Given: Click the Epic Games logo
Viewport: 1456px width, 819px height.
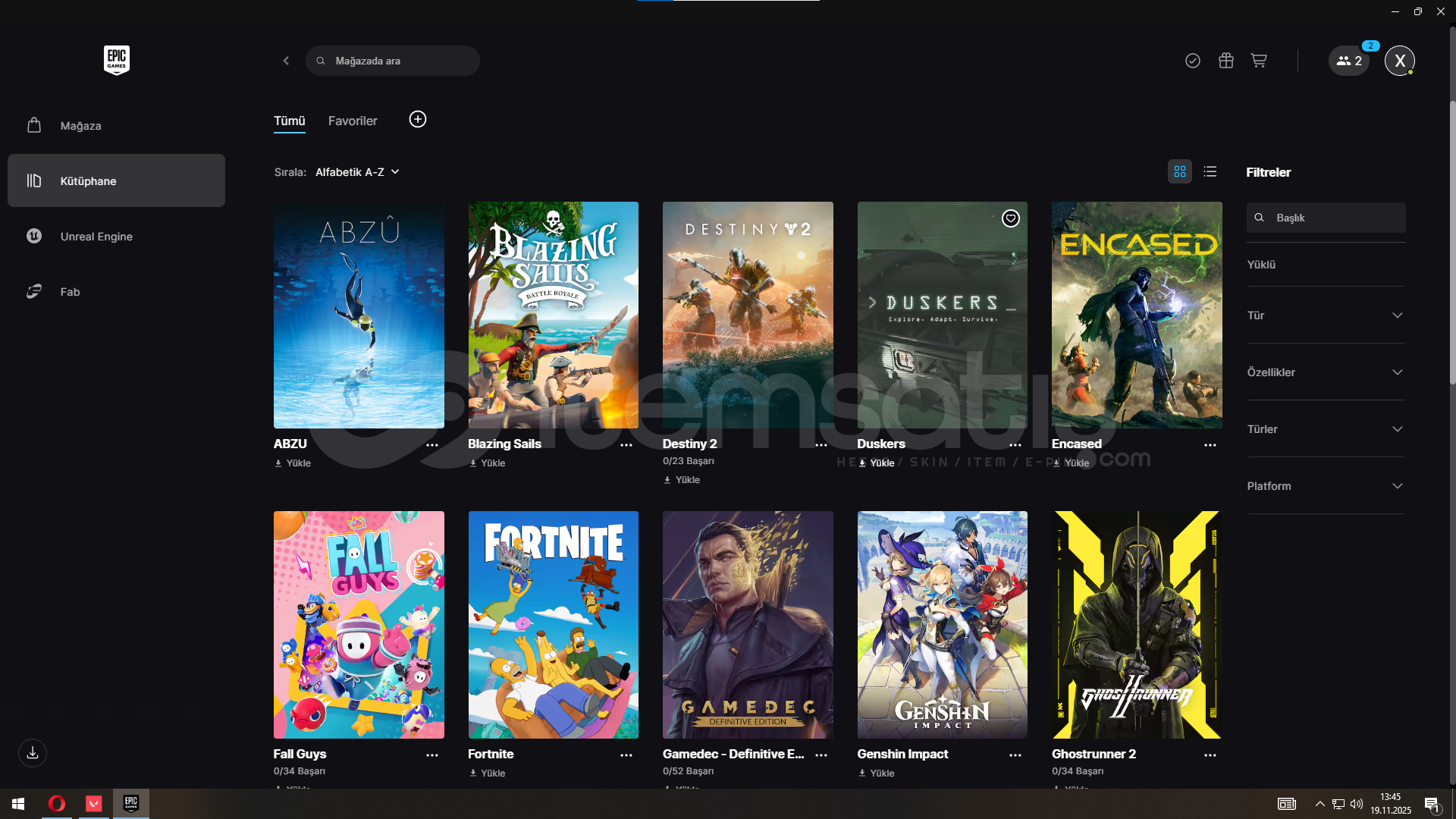Looking at the screenshot, I should point(117,60).
